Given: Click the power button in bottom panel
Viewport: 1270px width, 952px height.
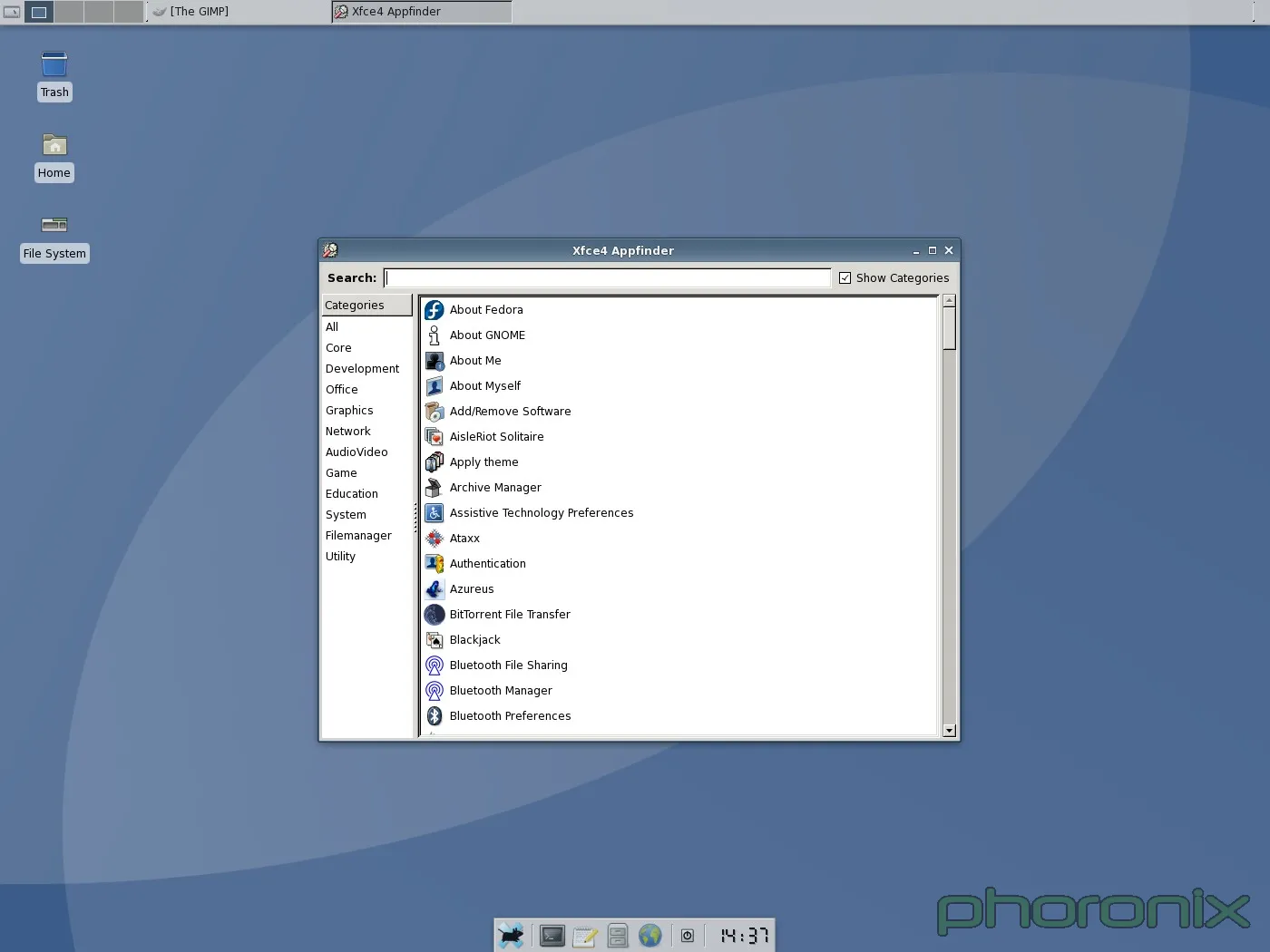Looking at the screenshot, I should (x=688, y=936).
